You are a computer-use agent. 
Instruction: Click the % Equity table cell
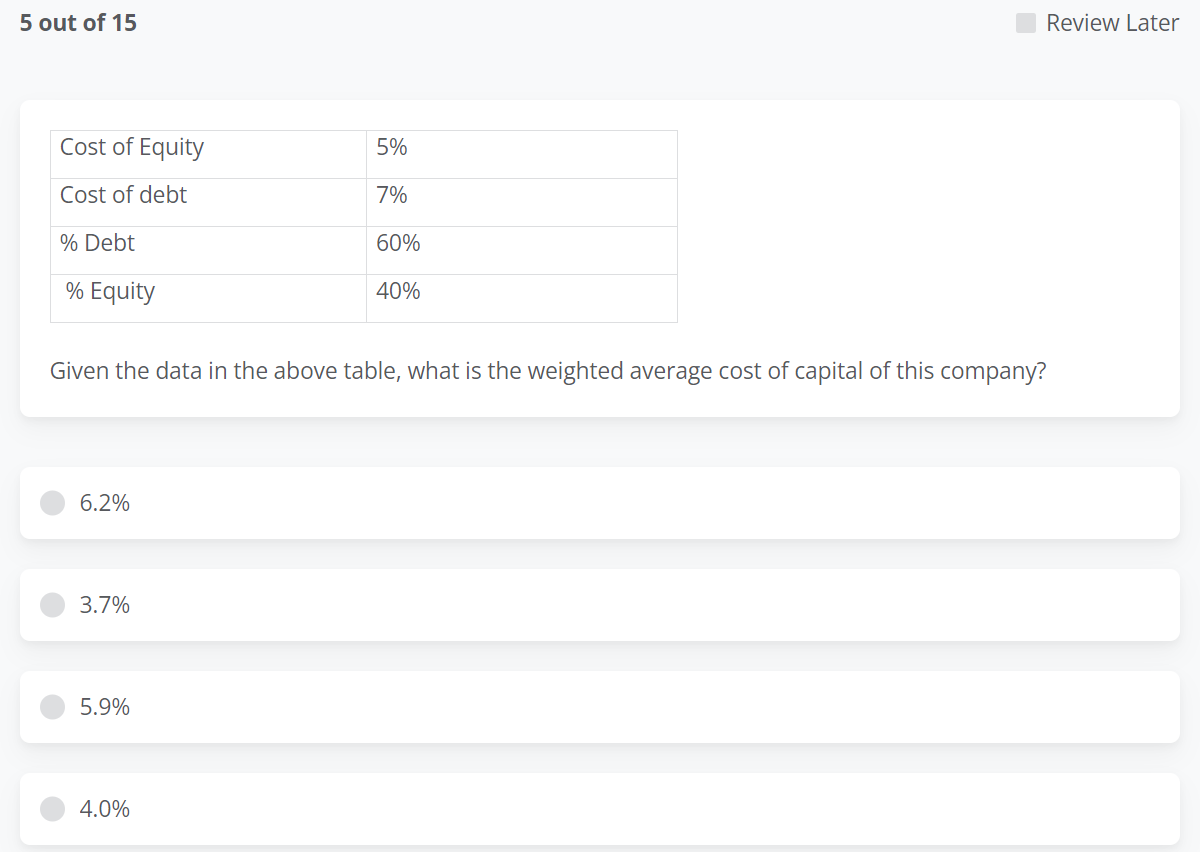point(110,291)
